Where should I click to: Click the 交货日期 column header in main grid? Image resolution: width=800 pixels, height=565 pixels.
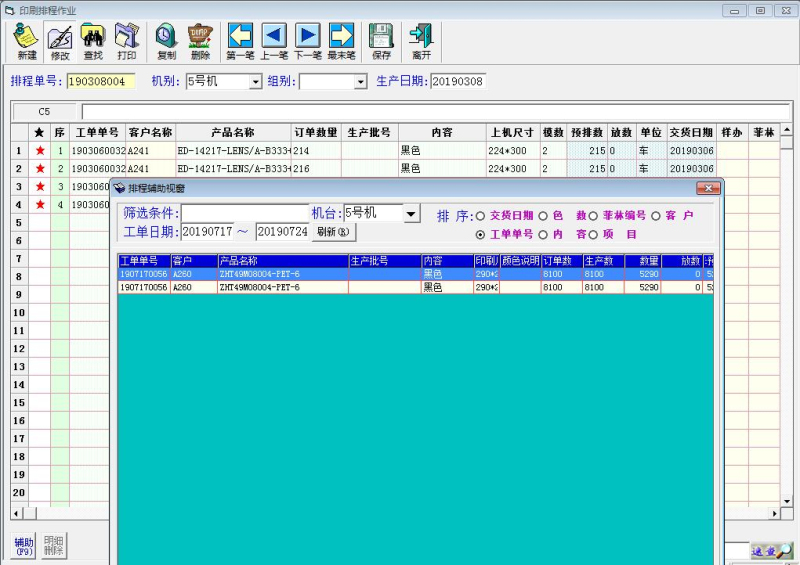(691, 133)
